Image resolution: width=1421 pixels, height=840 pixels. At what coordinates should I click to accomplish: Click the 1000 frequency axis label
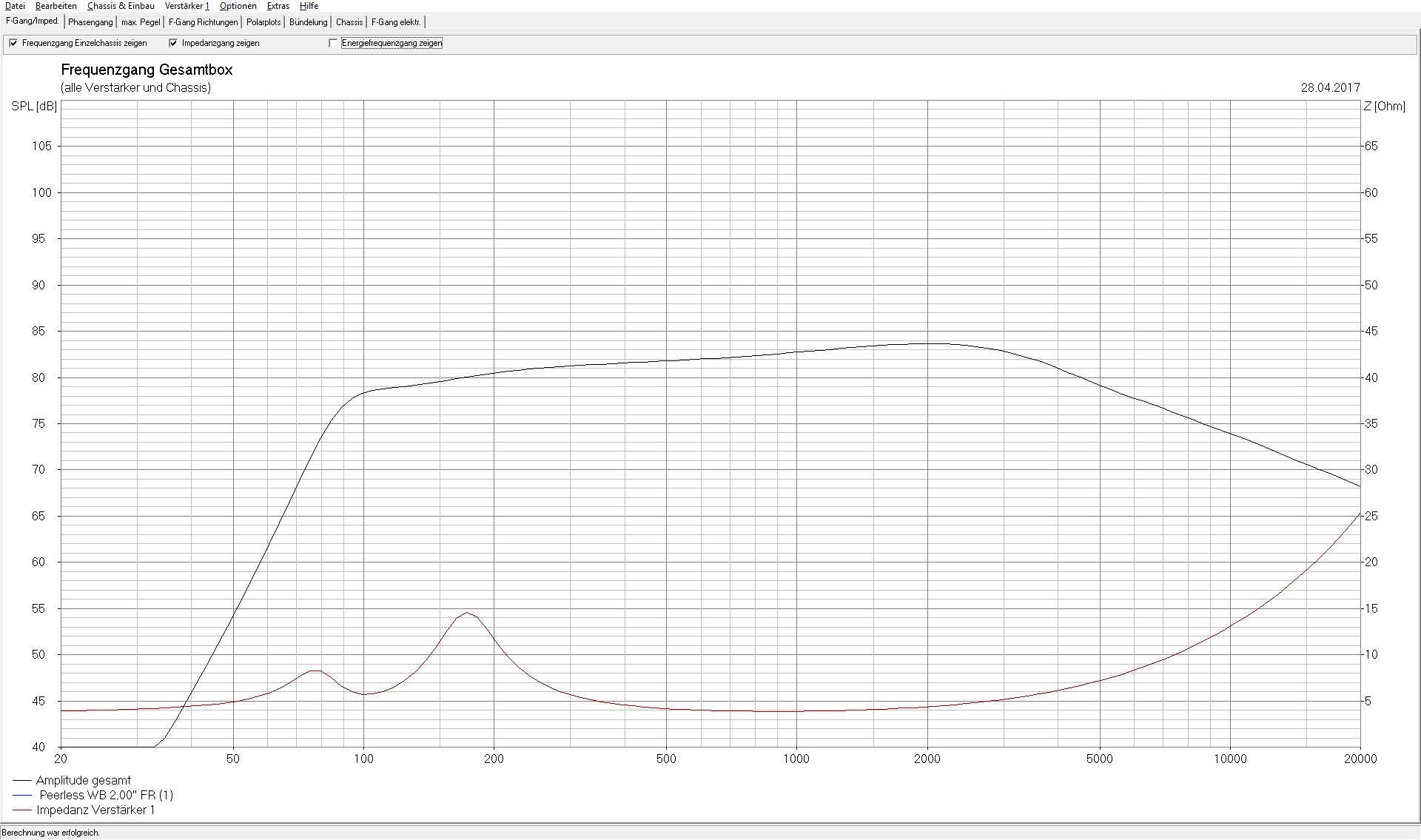pos(796,759)
